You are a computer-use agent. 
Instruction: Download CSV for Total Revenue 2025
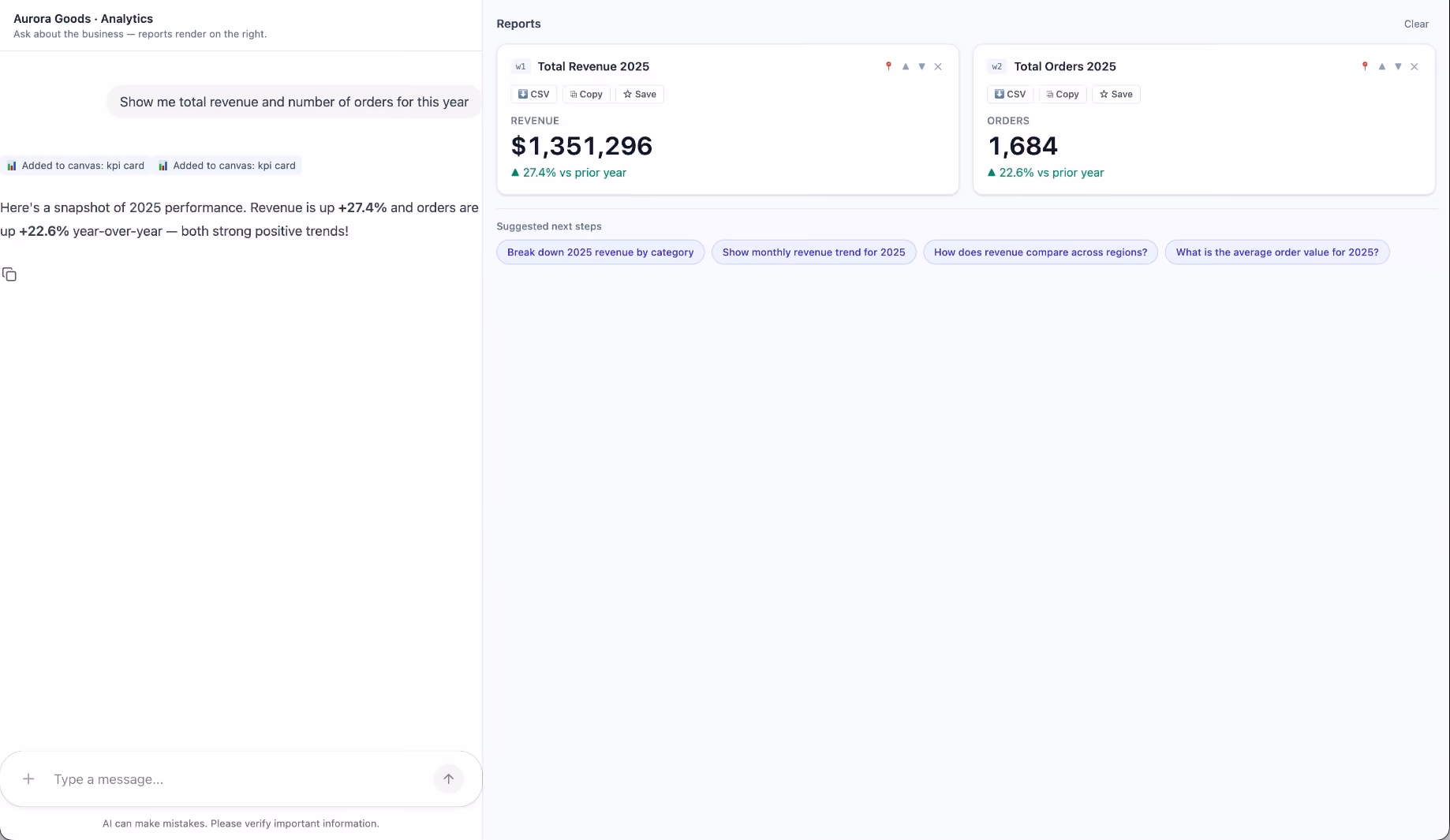[x=534, y=94]
